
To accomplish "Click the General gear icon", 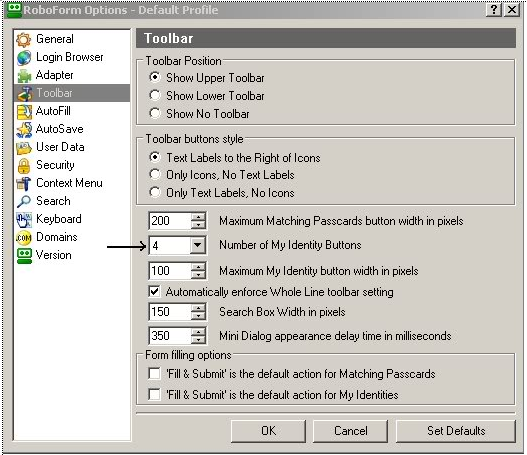I will (24, 40).
